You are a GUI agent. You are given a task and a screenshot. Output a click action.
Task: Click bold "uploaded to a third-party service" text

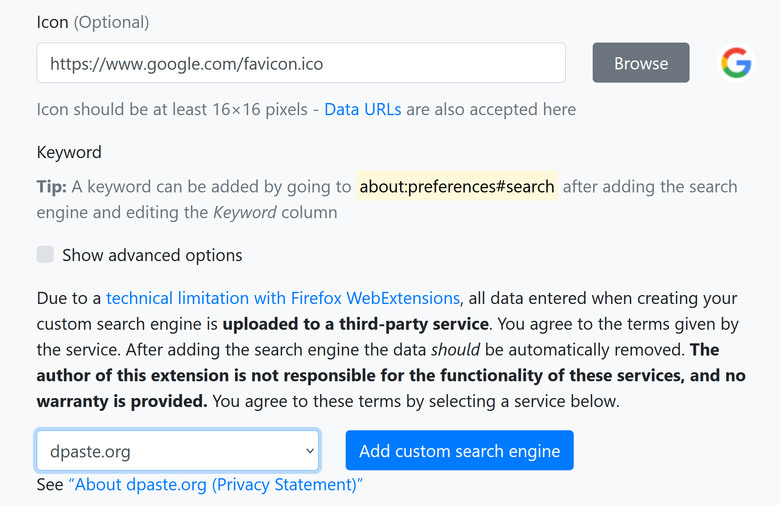click(x=355, y=324)
